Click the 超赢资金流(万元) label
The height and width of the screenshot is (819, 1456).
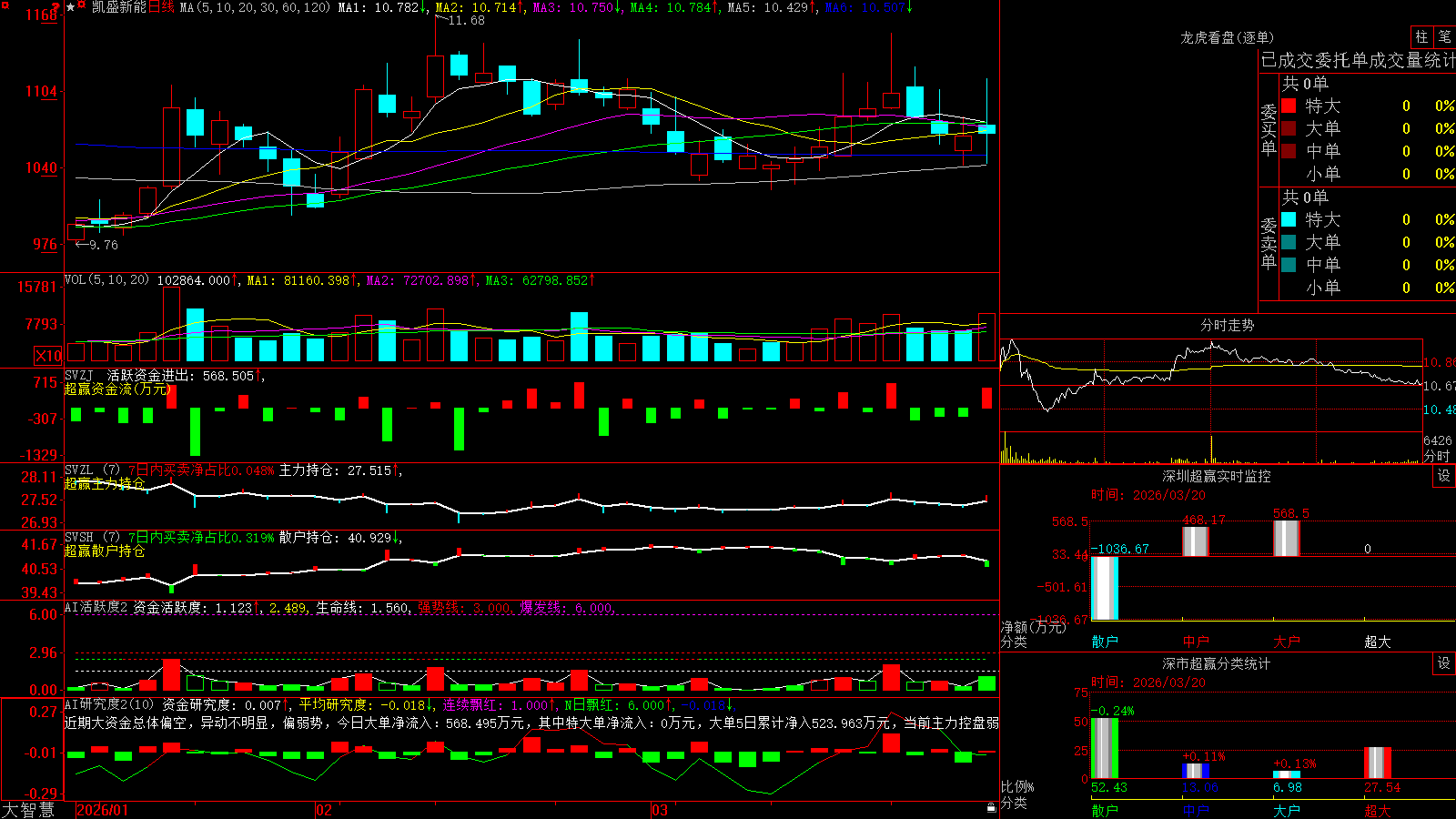click(117, 389)
